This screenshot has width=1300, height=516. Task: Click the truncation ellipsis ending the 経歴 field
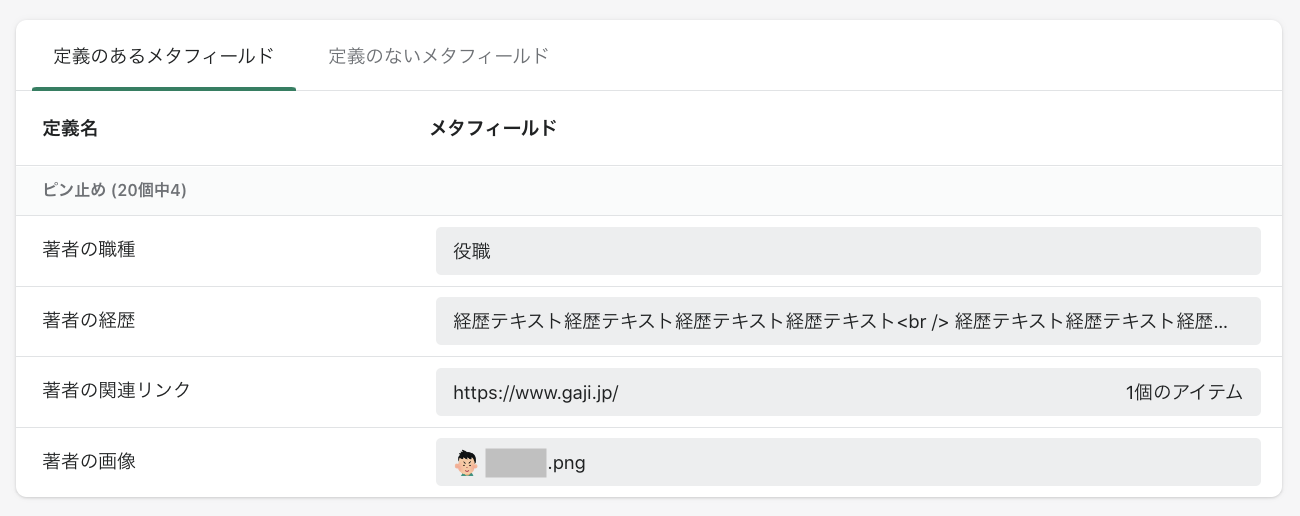click(1219, 322)
